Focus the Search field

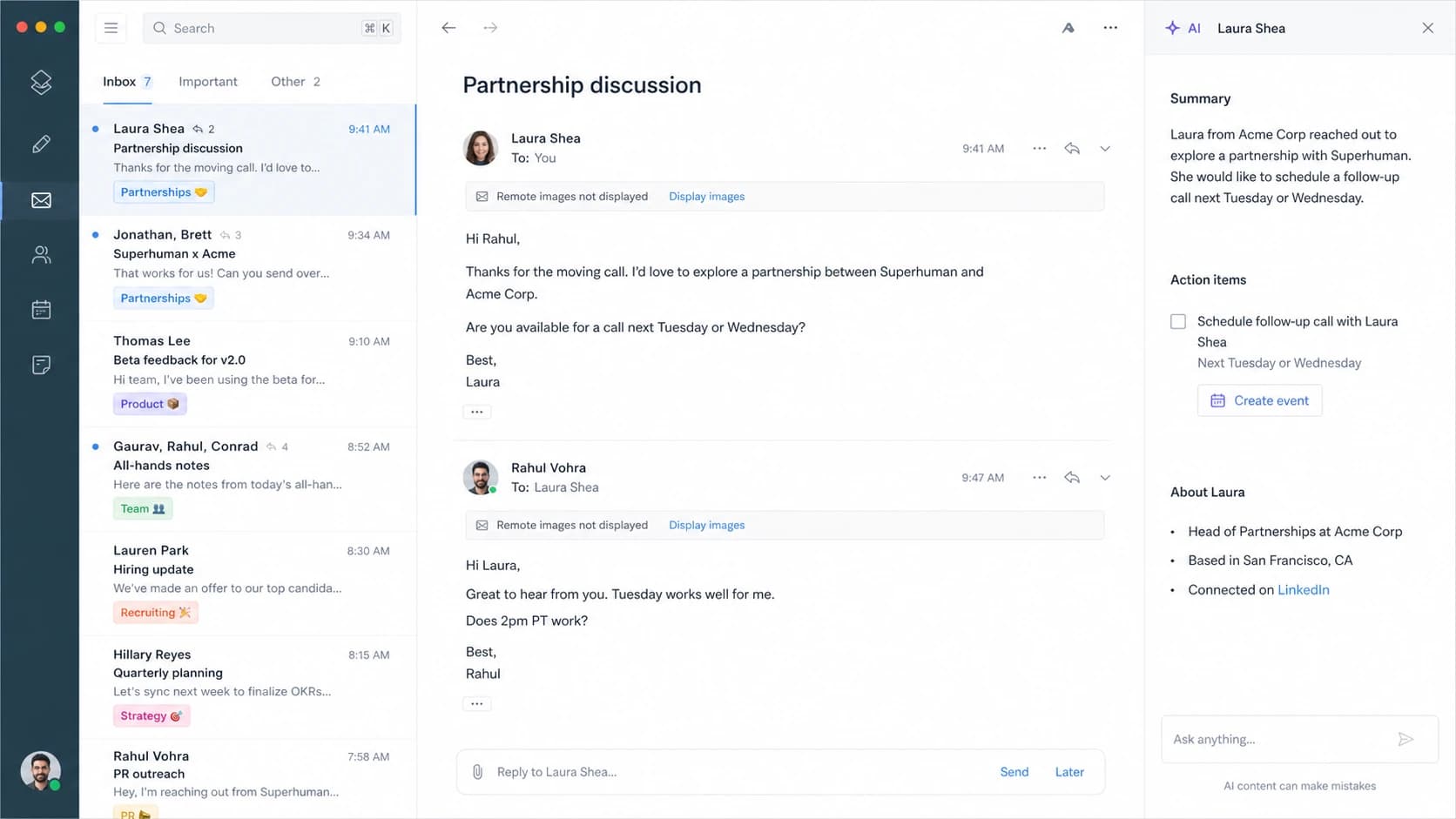pyautogui.click(x=272, y=28)
